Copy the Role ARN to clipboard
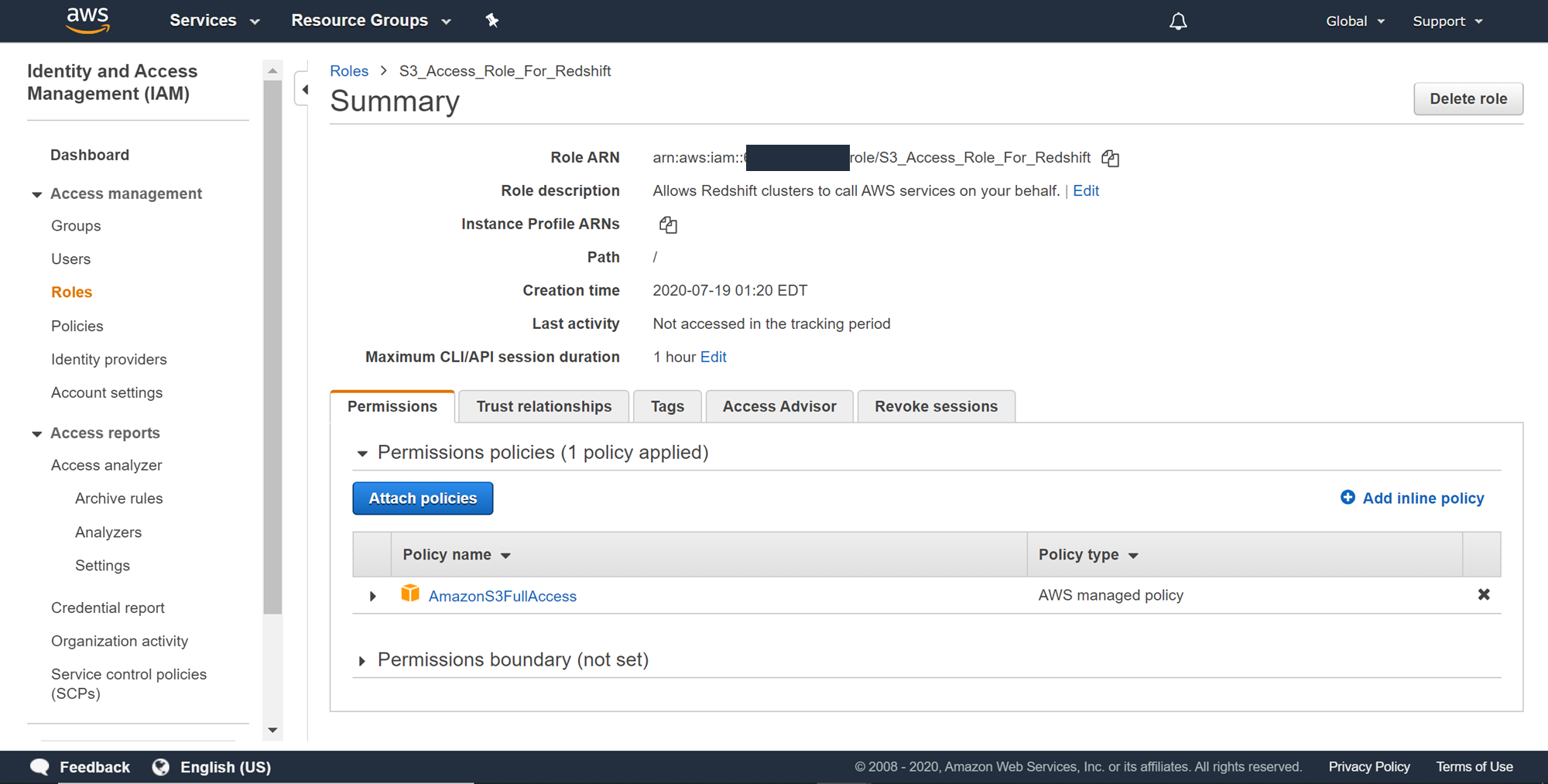1548x784 pixels. [x=1111, y=158]
